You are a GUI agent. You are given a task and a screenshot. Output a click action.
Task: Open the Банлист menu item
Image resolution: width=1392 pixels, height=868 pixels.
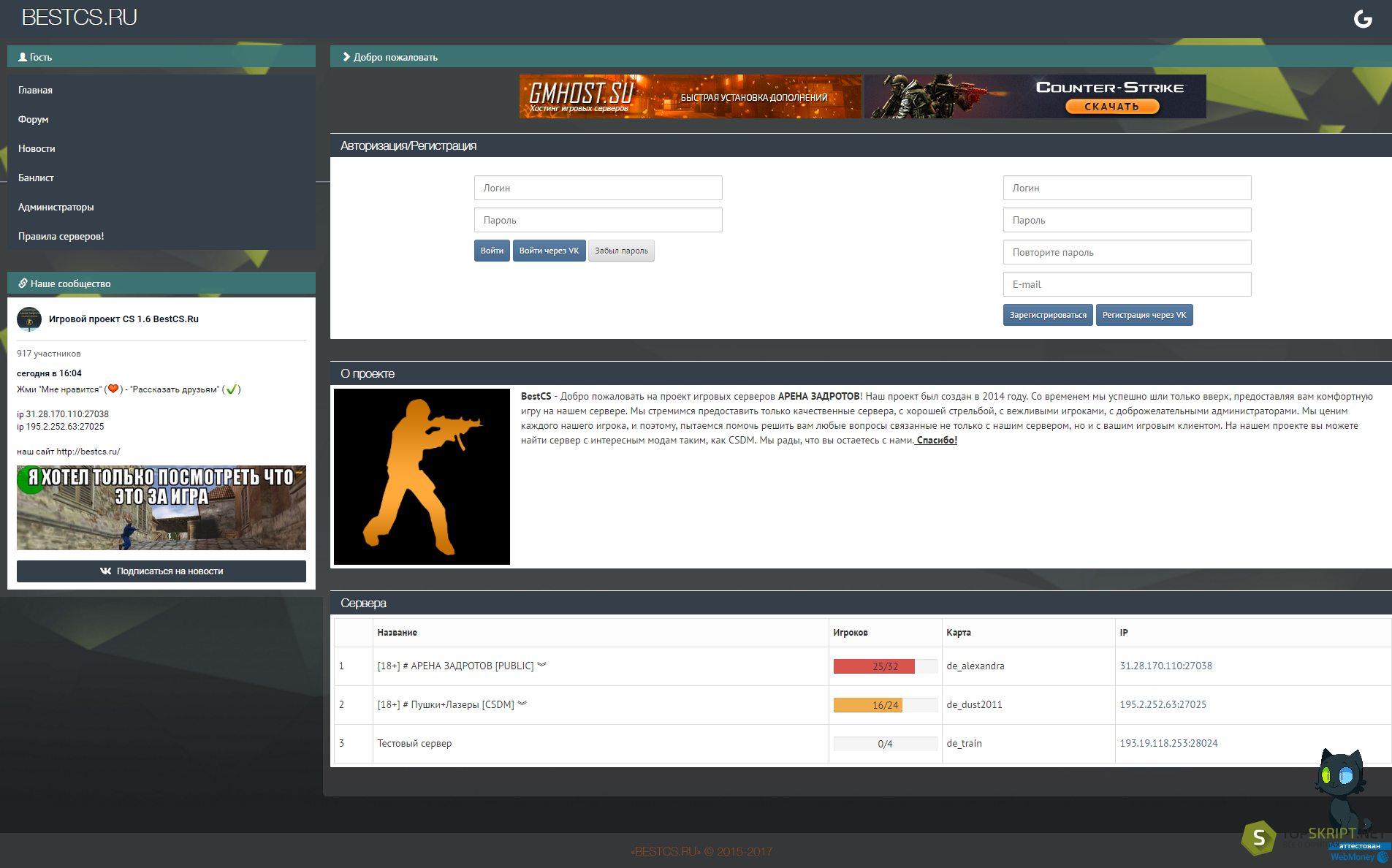click(36, 178)
